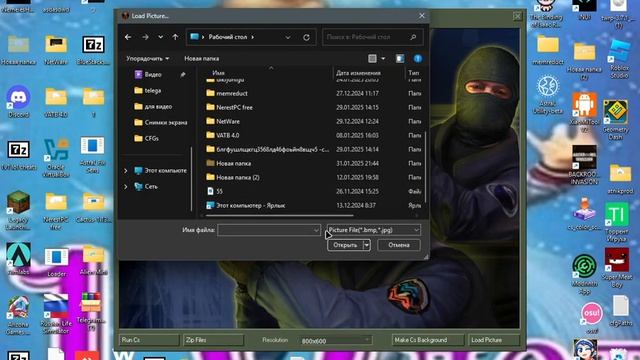Change the file view layout icon
This screenshot has width=640, height=360.
372,58
